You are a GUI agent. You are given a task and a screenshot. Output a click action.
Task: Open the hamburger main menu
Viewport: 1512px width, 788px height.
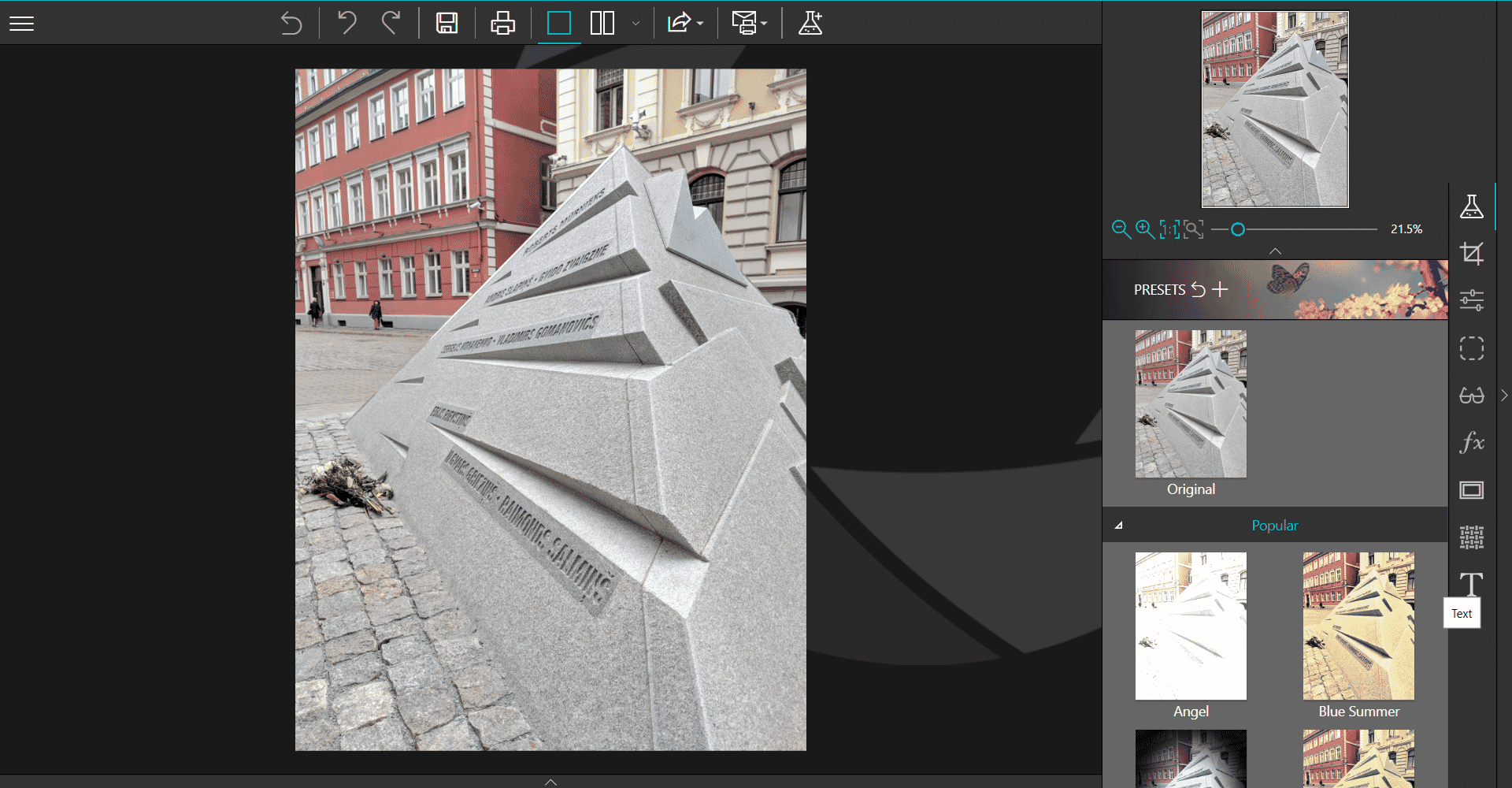(x=21, y=24)
